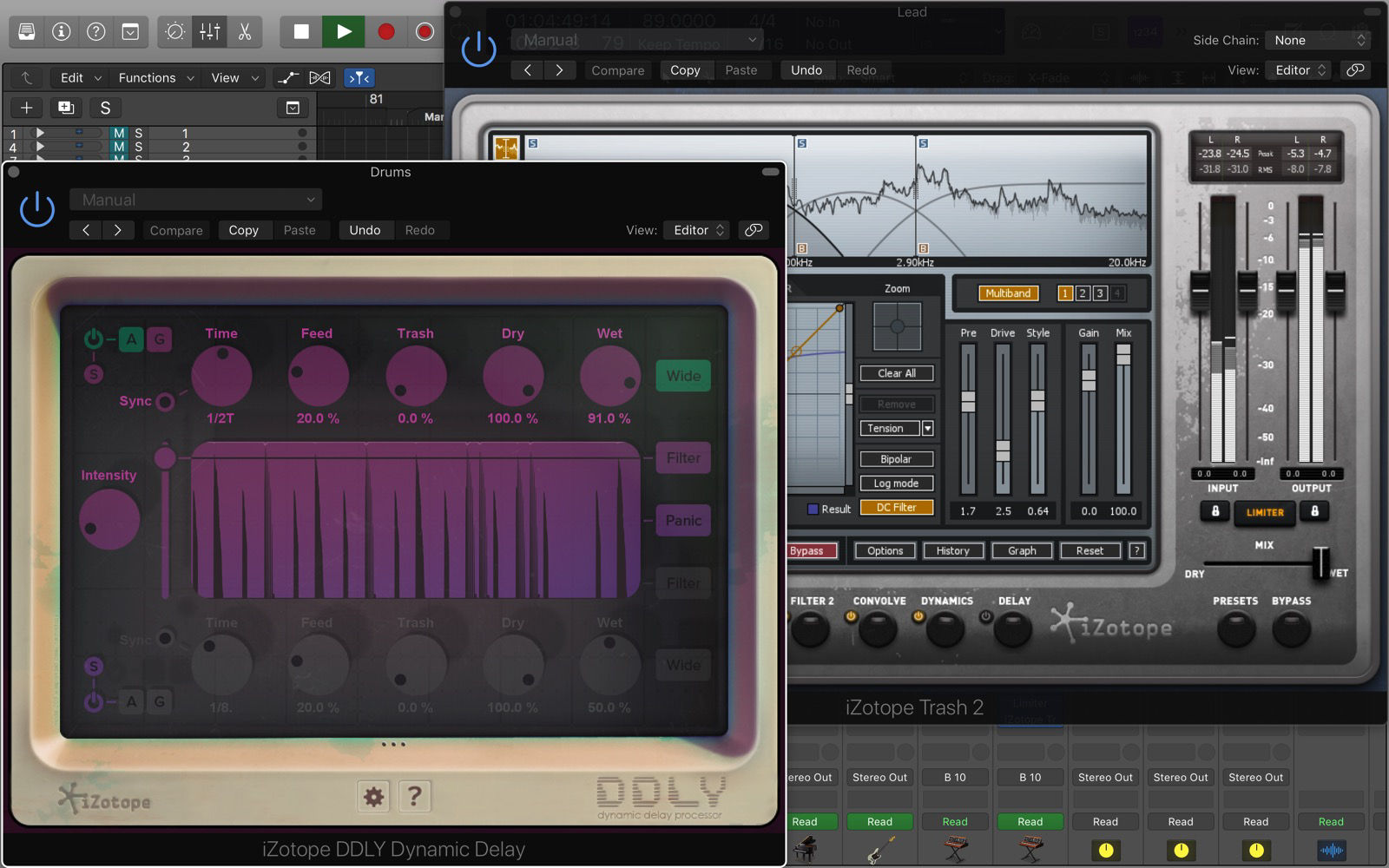Screen dimensions: 1389x868
Task: Click Compare in Drums plugin window
Action: [176, 230]
